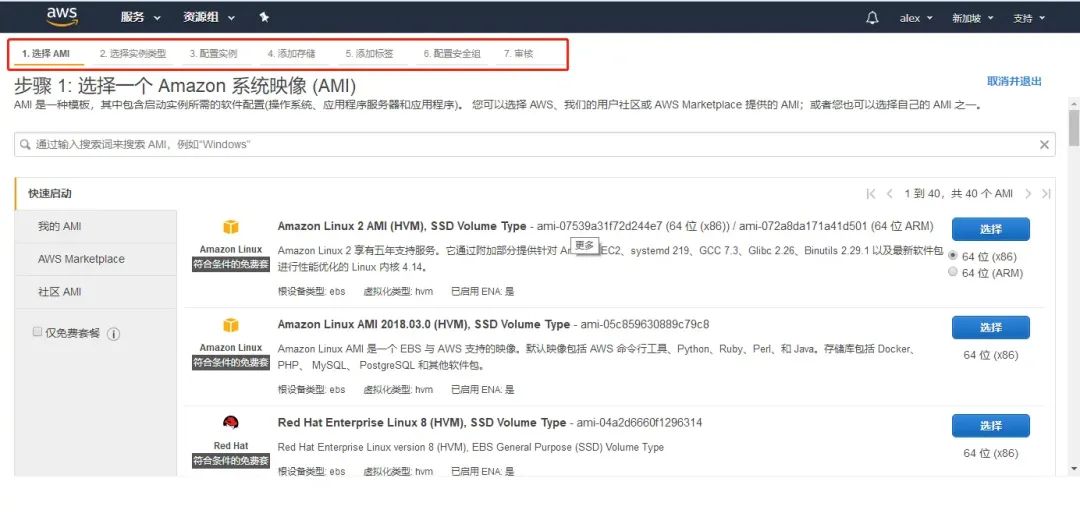Image resolution: width=1080 pixels, height=524 pixels.
Task: Open the pin shortcuts icon
Action: [x=264, y=17]
